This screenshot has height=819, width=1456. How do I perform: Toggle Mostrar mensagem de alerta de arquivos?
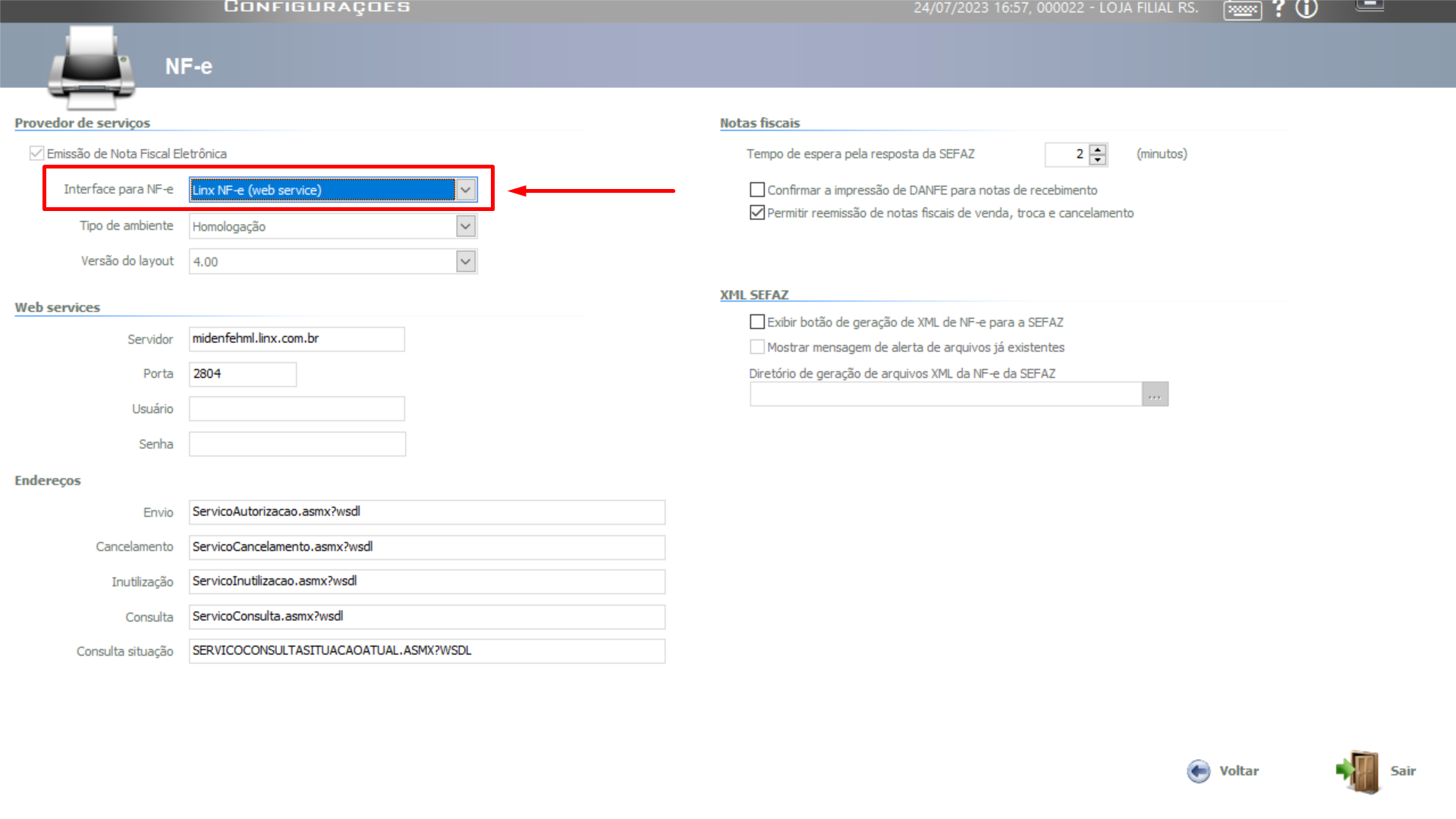757,347
